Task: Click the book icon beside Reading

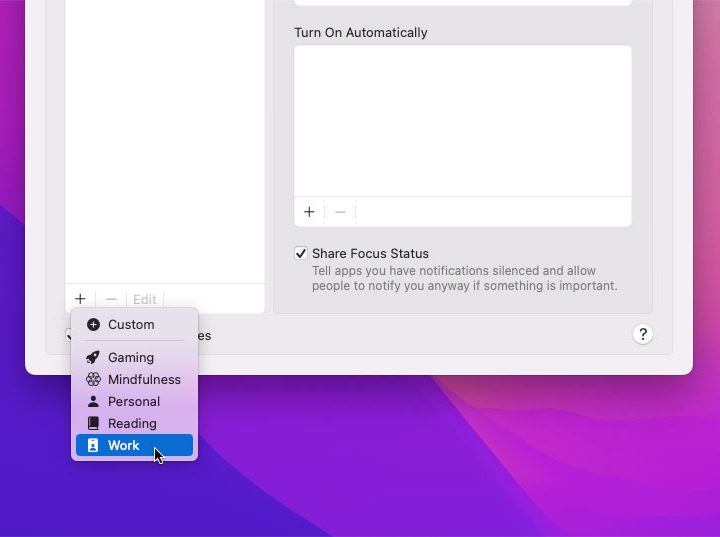Action: pyautogui.click(x=93, y=423)
